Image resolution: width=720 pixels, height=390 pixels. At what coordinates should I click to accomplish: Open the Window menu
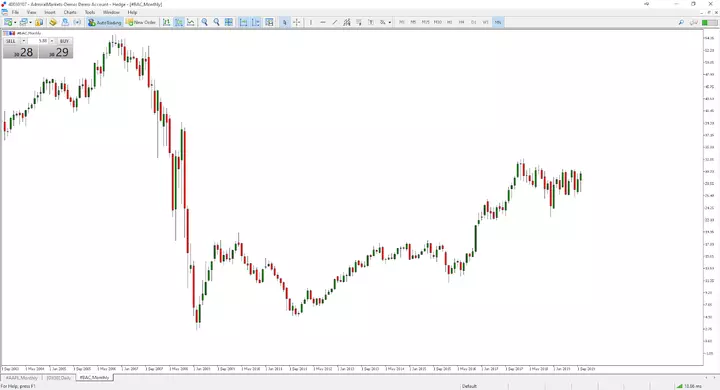[x=111, y=12]
